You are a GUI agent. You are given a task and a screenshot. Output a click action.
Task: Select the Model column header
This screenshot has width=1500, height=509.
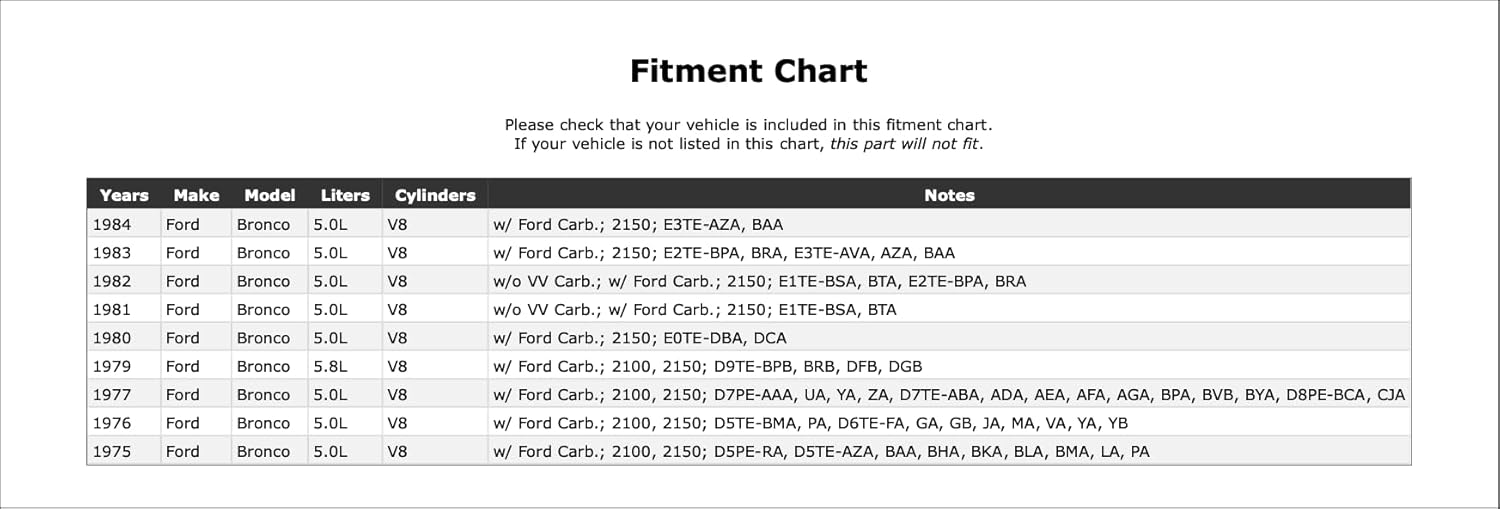270,195
